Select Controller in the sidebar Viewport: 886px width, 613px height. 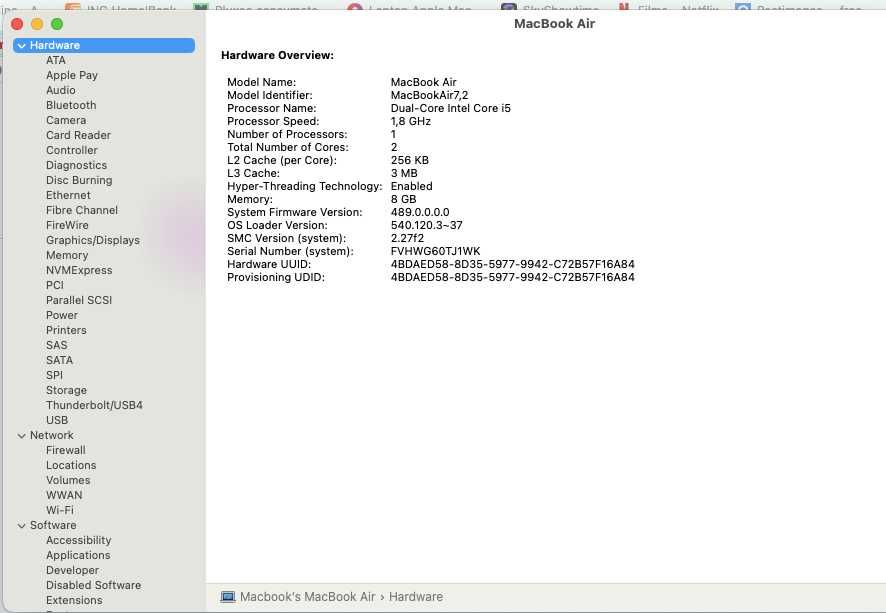72,150
